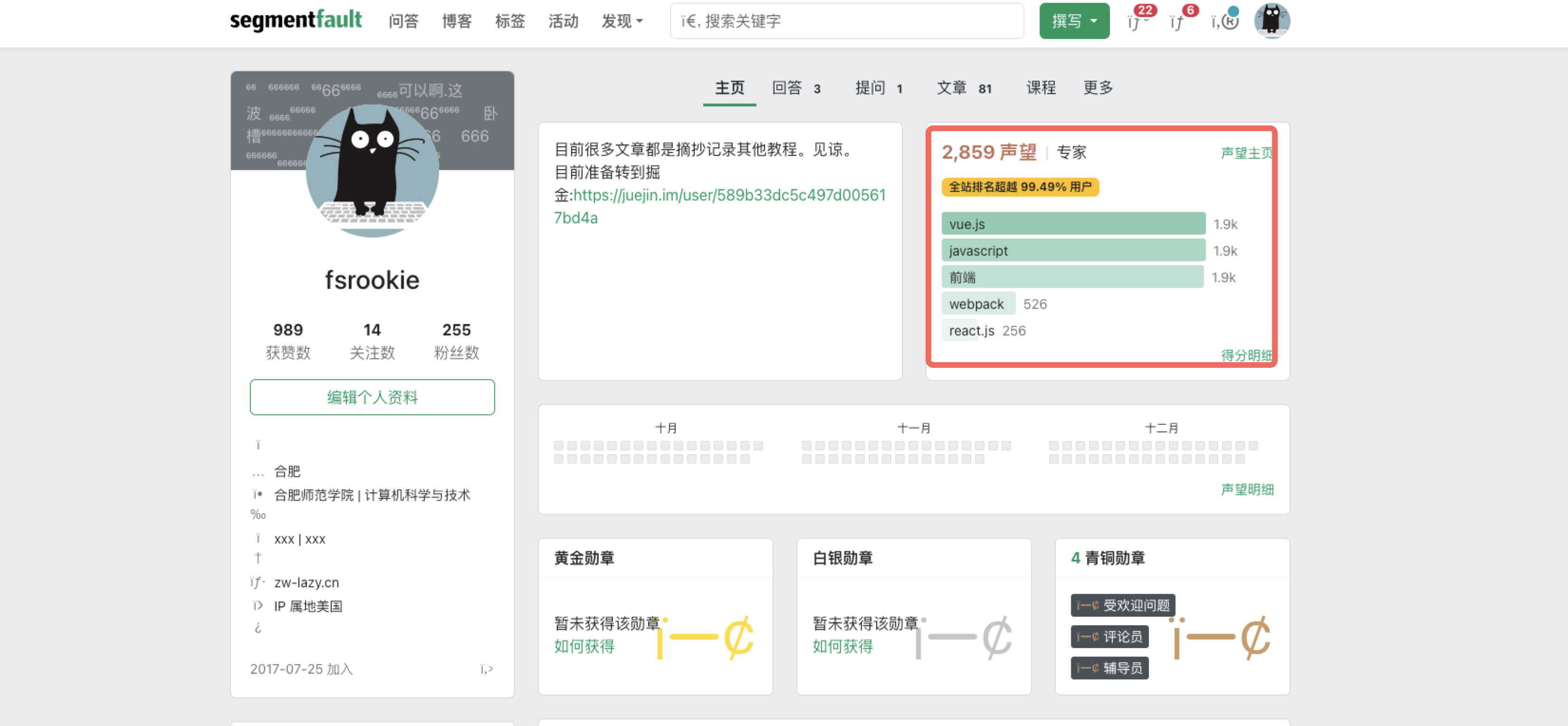Switch to the 提问 1 tab

(x=879, y=87)
